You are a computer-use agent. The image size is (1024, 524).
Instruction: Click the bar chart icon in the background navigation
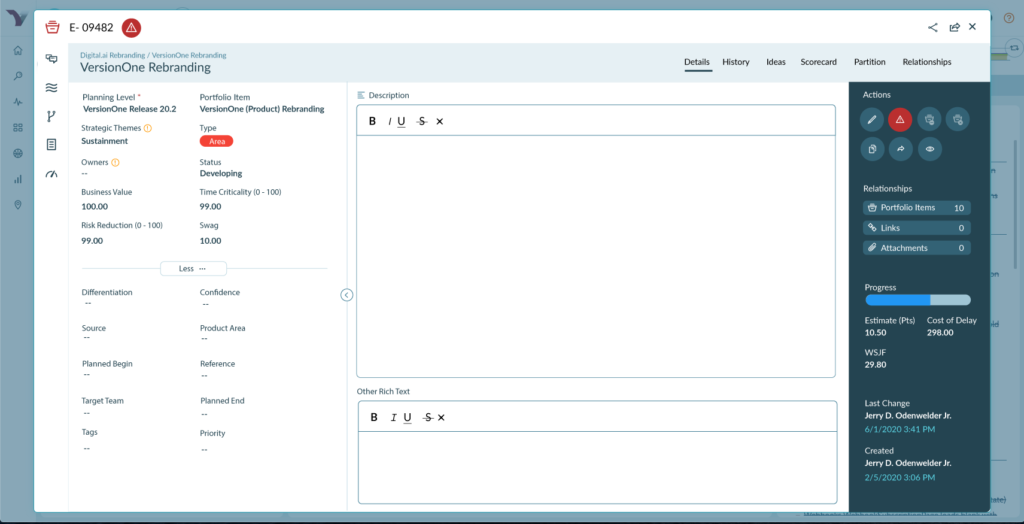click(x=18, y=178)
